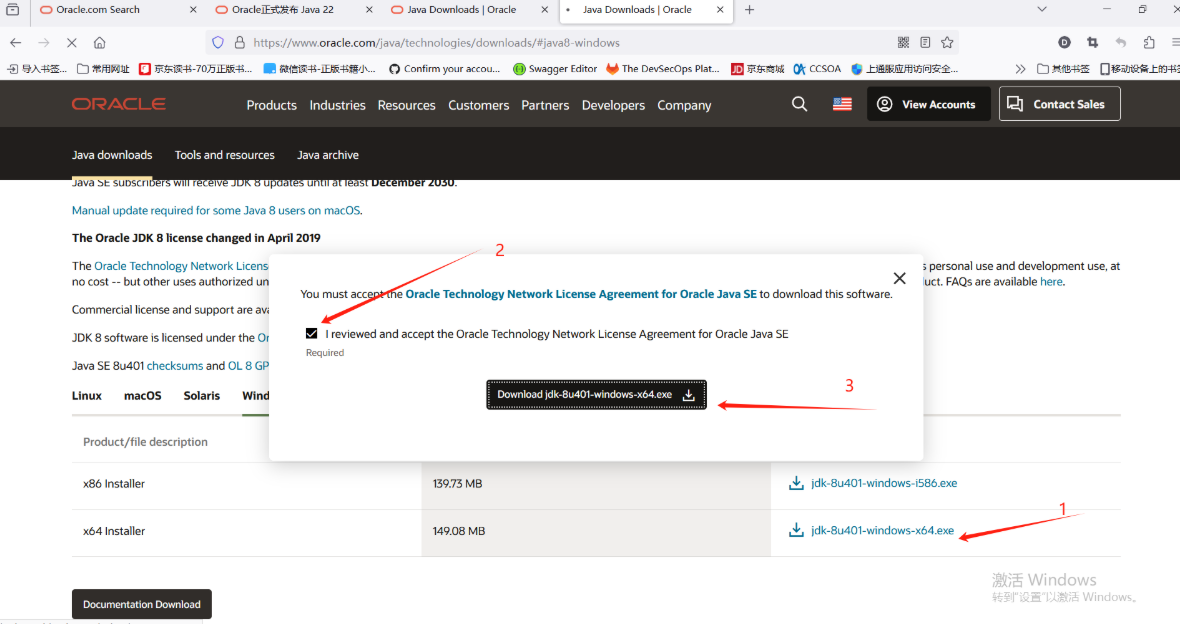Click browser forward arrow

coord(44,43)
